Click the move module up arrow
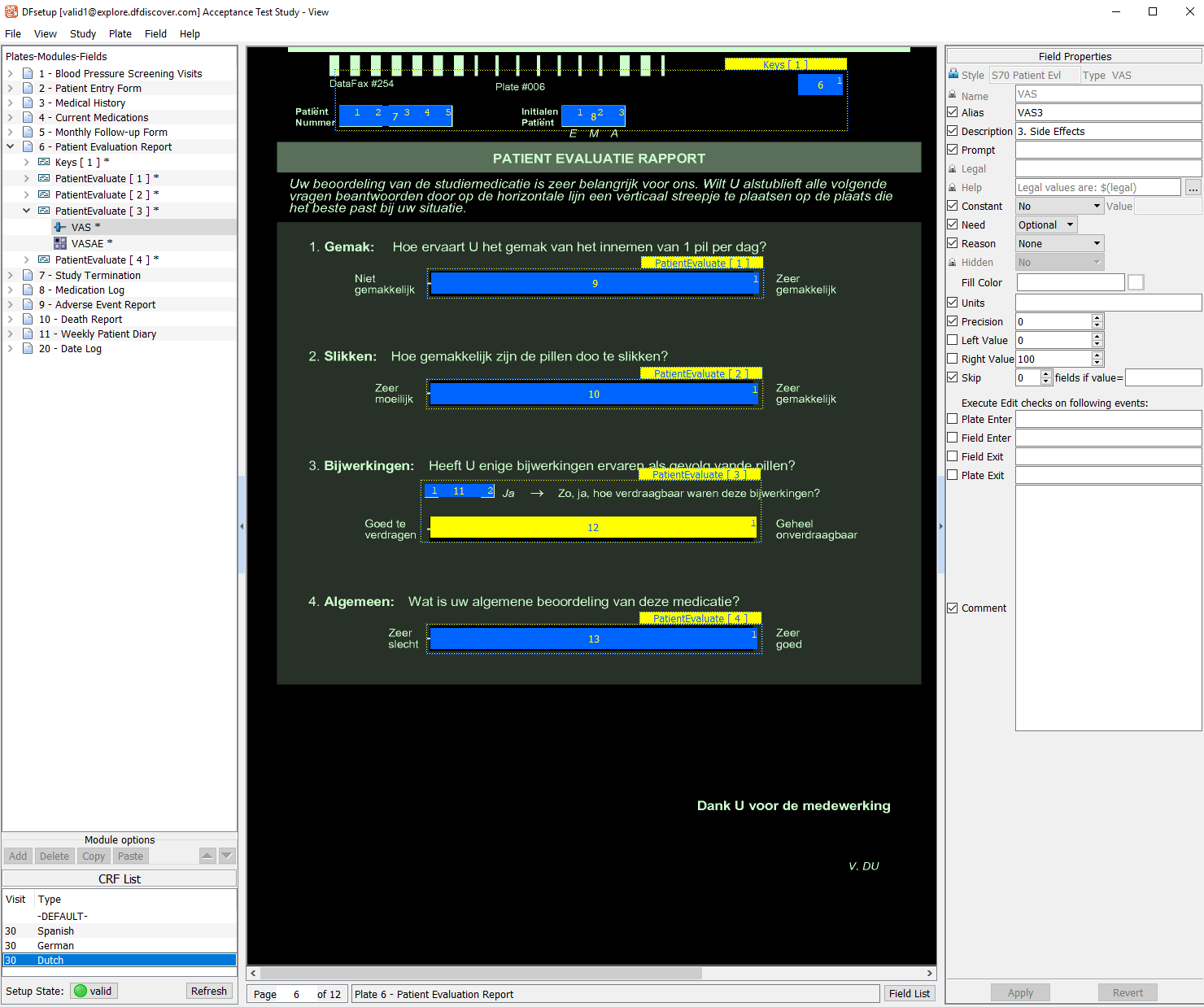 (x=207, y=856)
